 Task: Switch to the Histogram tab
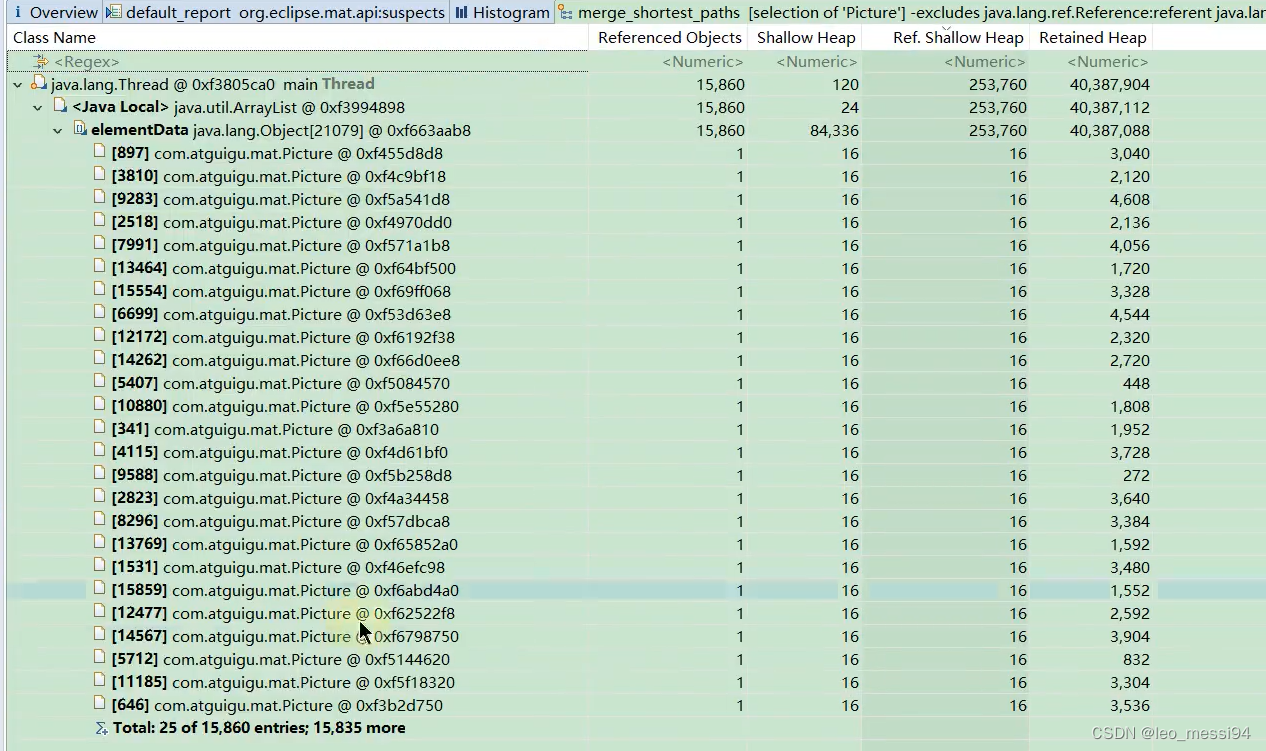[502, 13]
